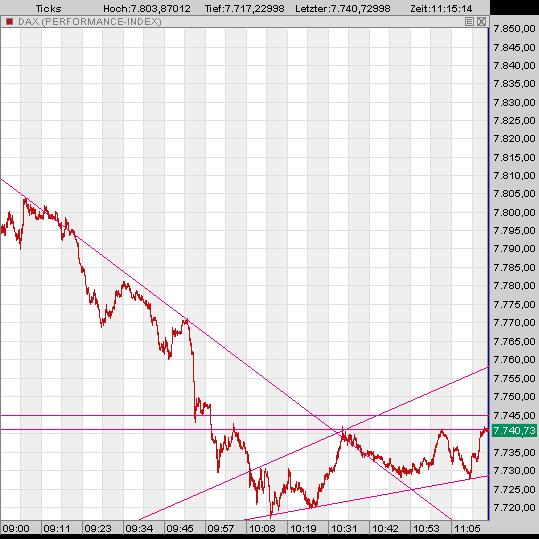539x539 pixels.
Task: Click the 09:57 time axis label
Action: 221,528
